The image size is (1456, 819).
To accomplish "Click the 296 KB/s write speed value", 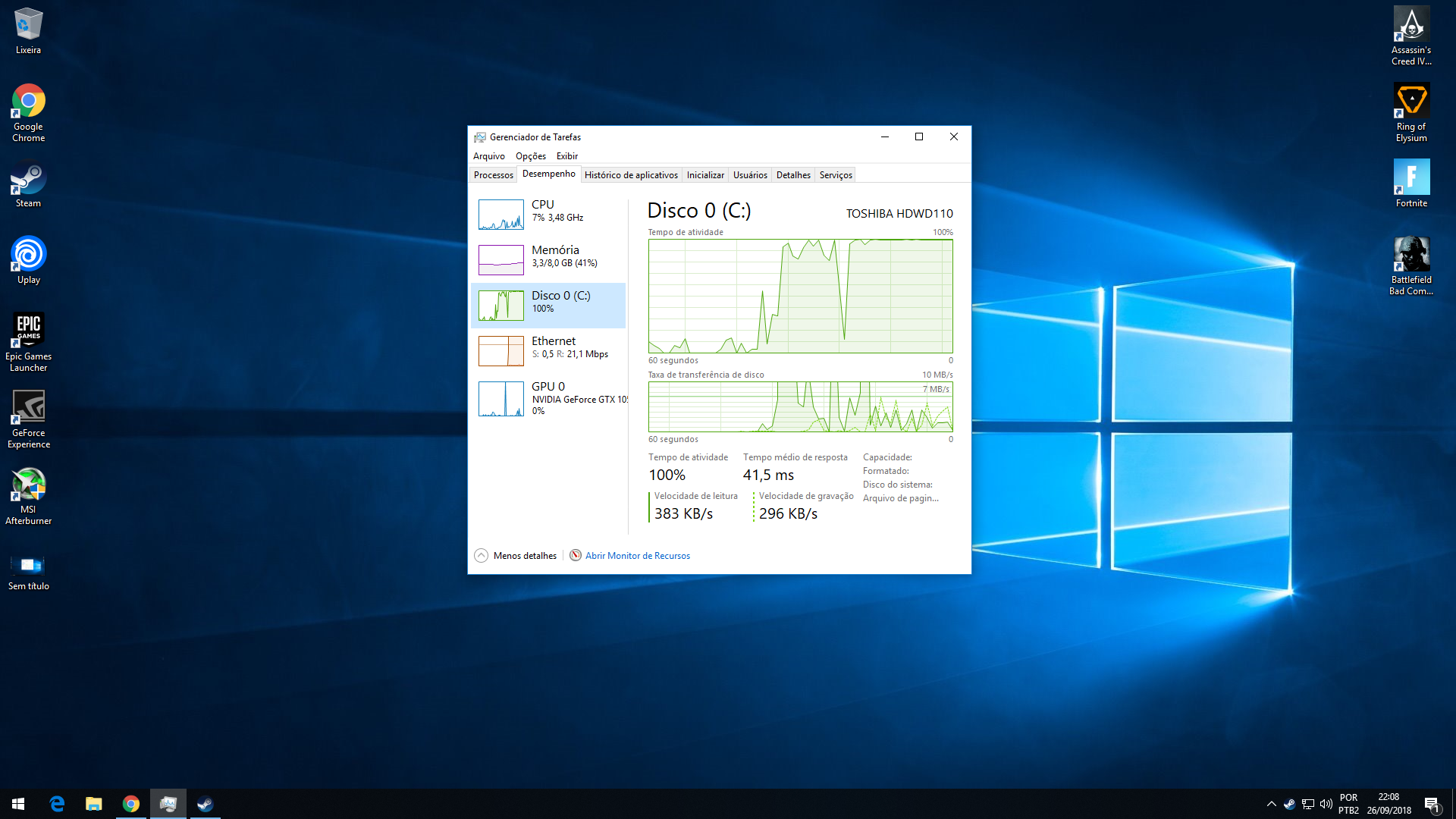I will (788, 514).
